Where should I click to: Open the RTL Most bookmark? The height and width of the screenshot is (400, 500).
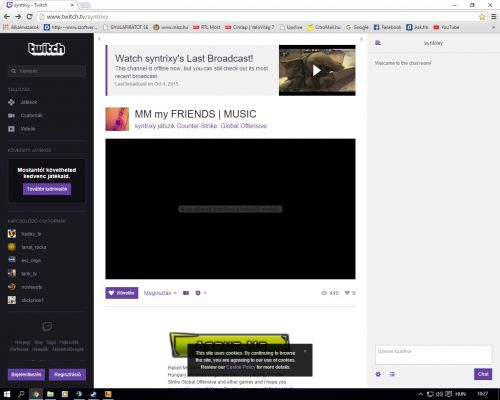207,27
